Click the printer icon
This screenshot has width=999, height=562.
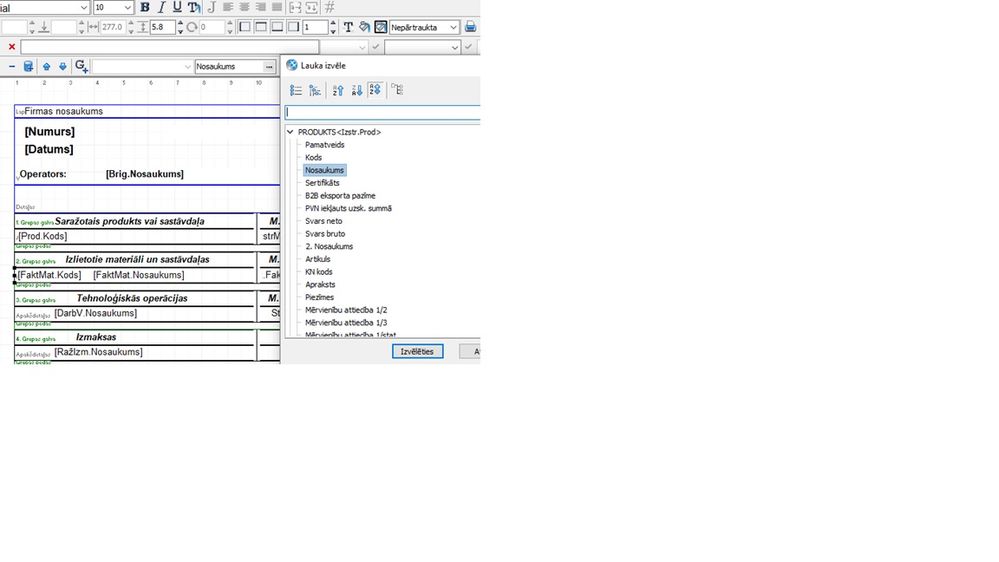[x=470, y=27]
